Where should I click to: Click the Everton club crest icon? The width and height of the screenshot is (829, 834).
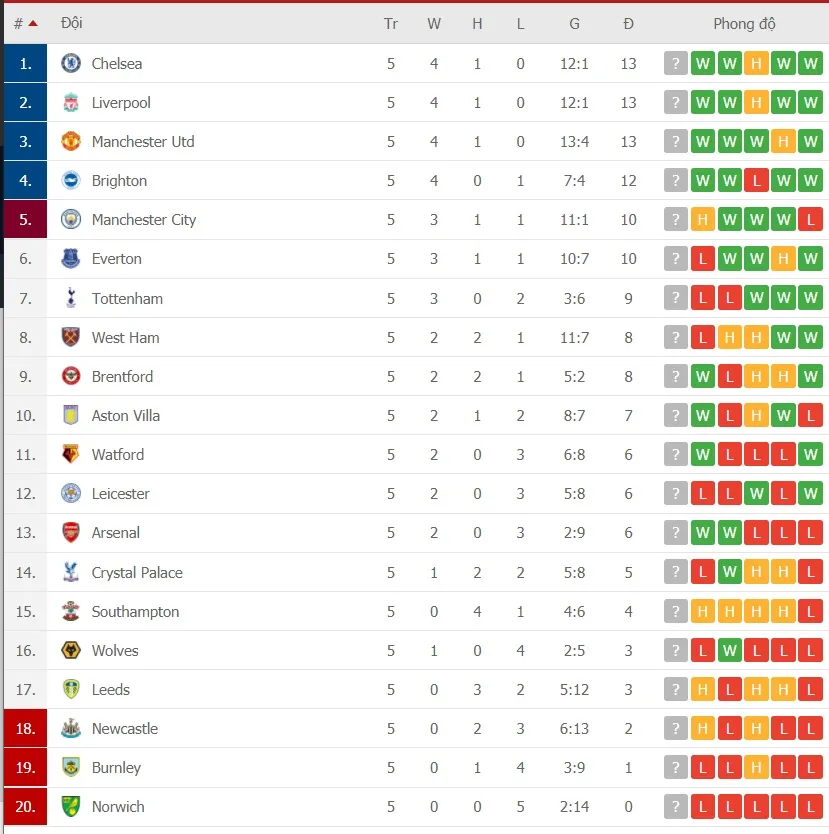(71, 259)
